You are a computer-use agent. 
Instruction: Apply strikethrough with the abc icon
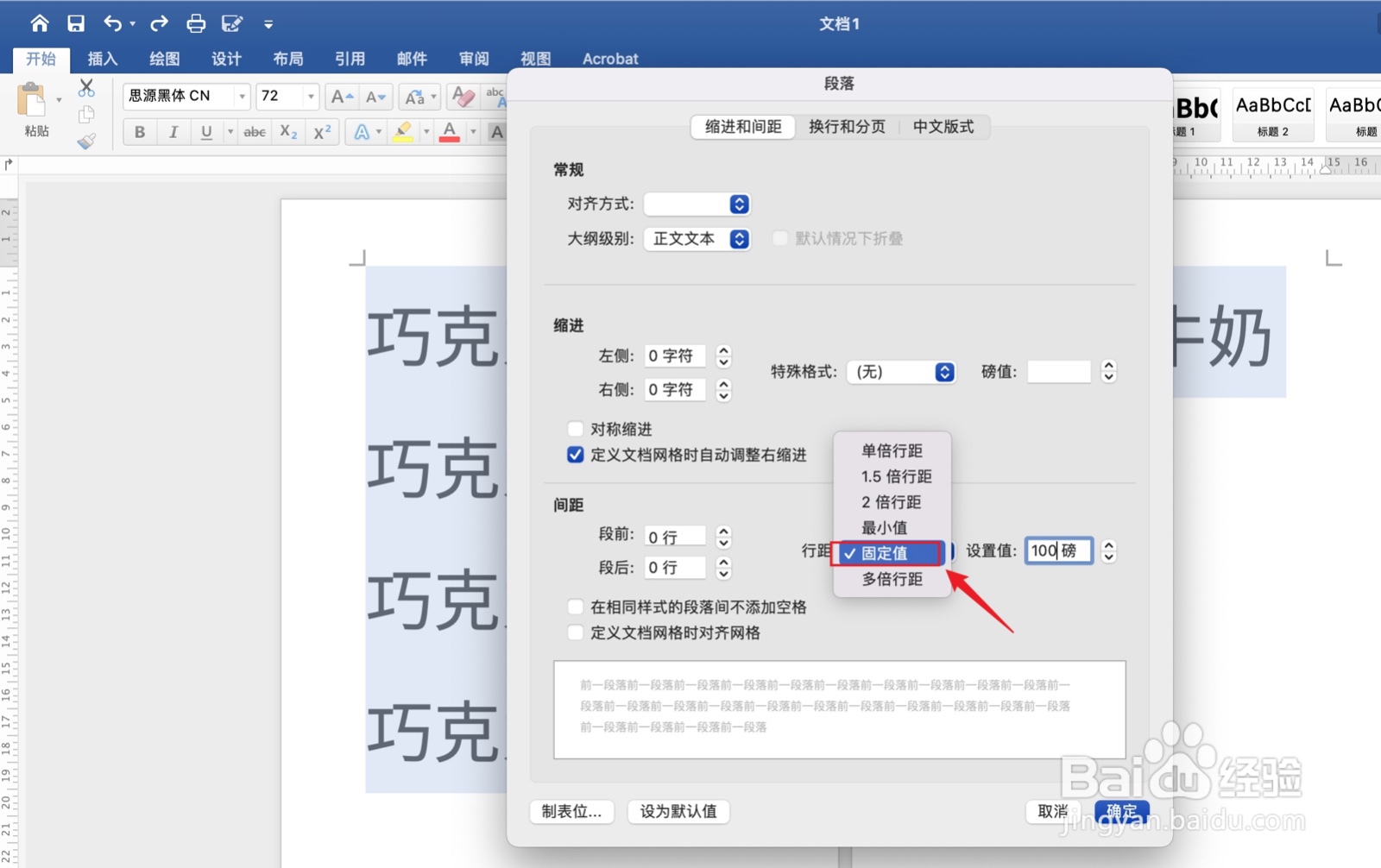[253, 131]
